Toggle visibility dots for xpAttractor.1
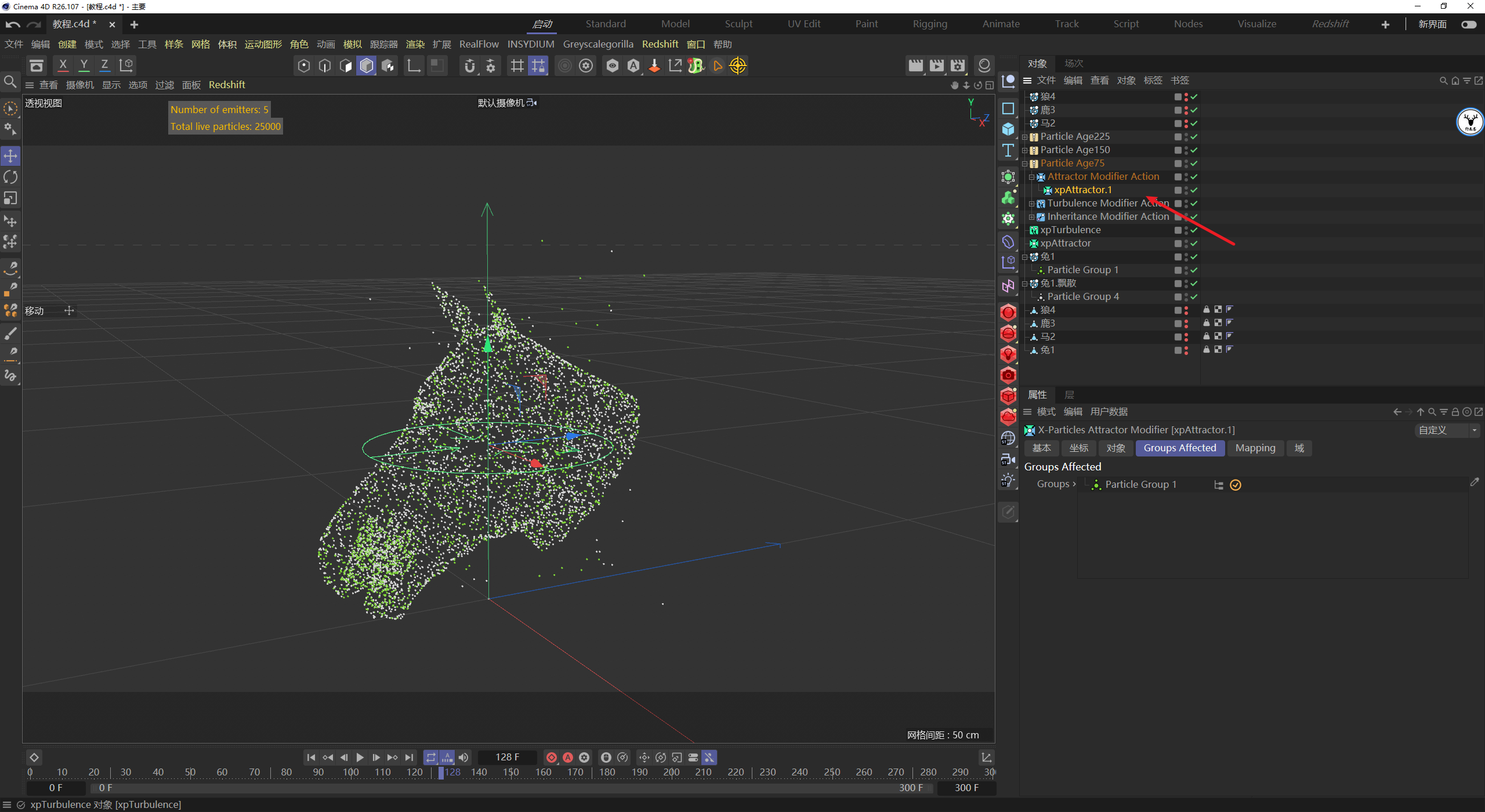This screenshot has height=812, width=1485. tap(1186, 190)
